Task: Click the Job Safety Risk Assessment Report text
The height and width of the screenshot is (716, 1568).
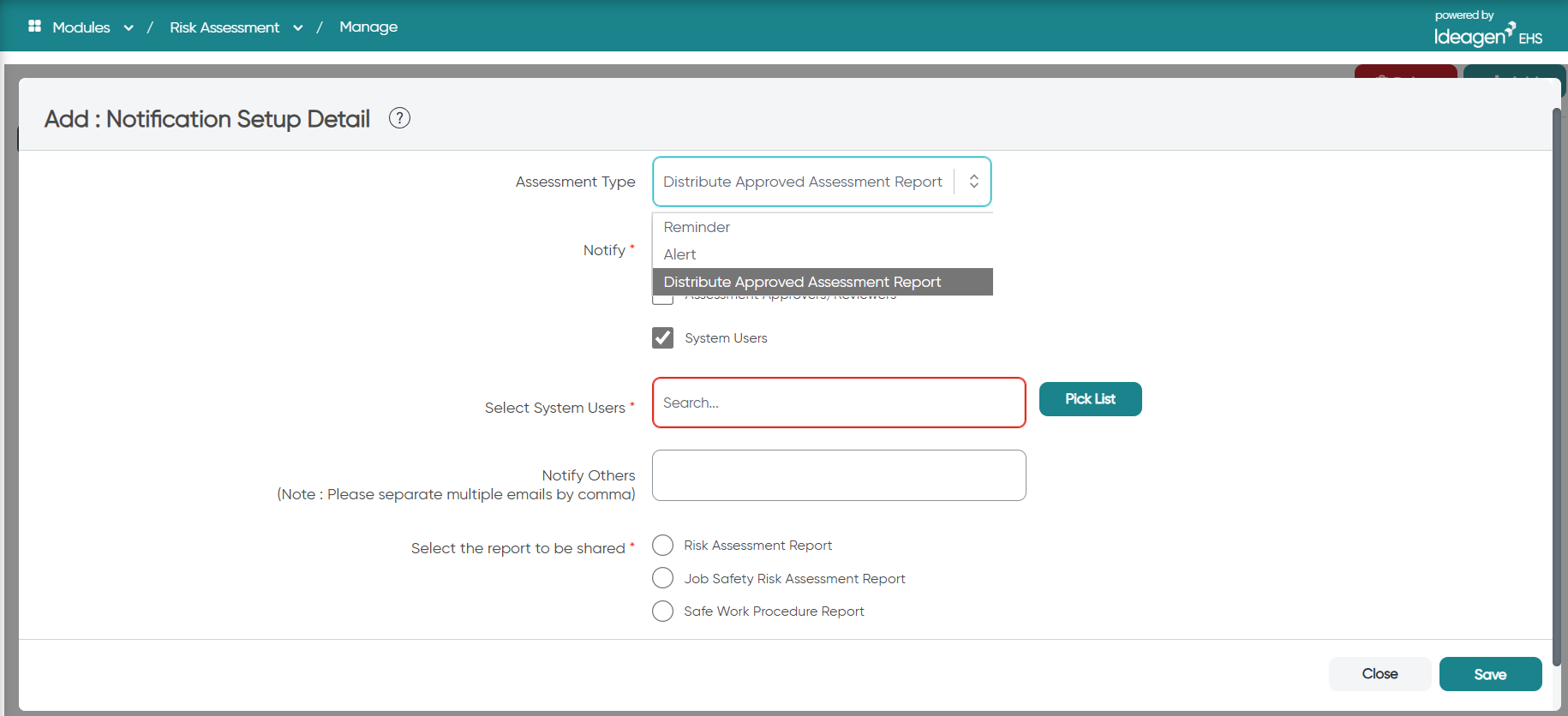Action: [794, 579]
